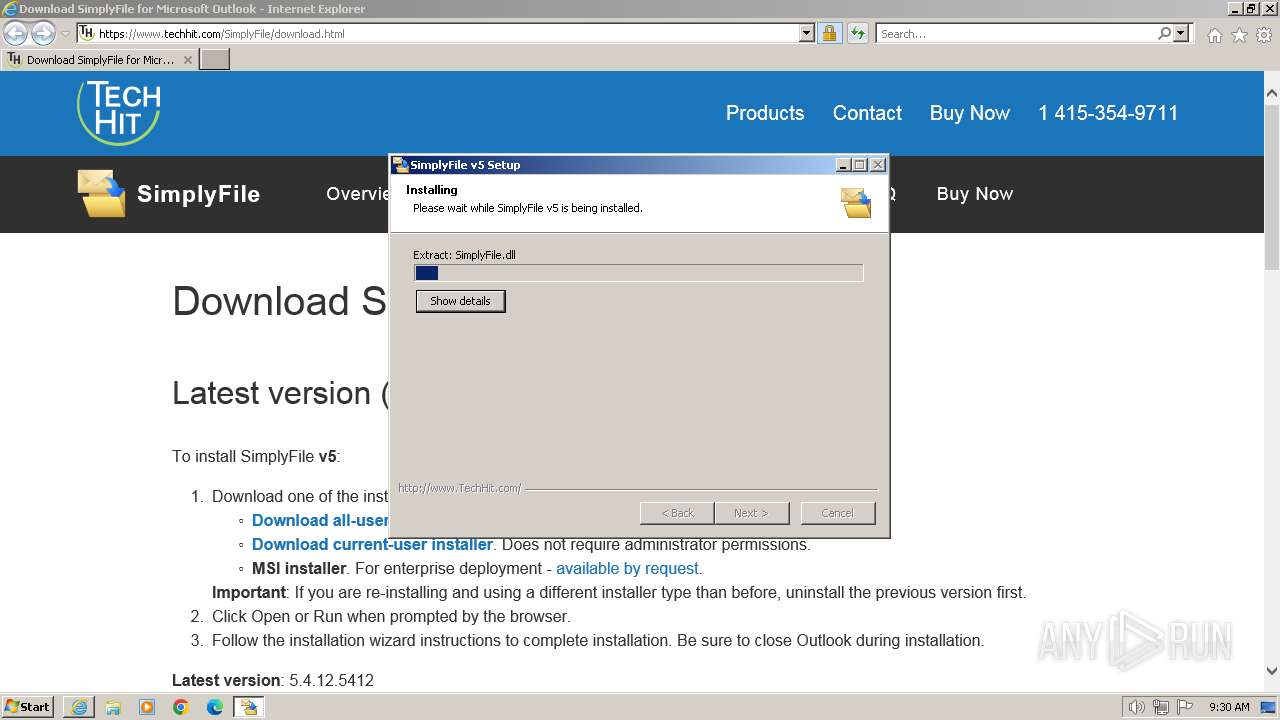The width and height of the screenshot is (1280, 720).
Task: Click the Cancel button in Setup
Action: (837, 513)
